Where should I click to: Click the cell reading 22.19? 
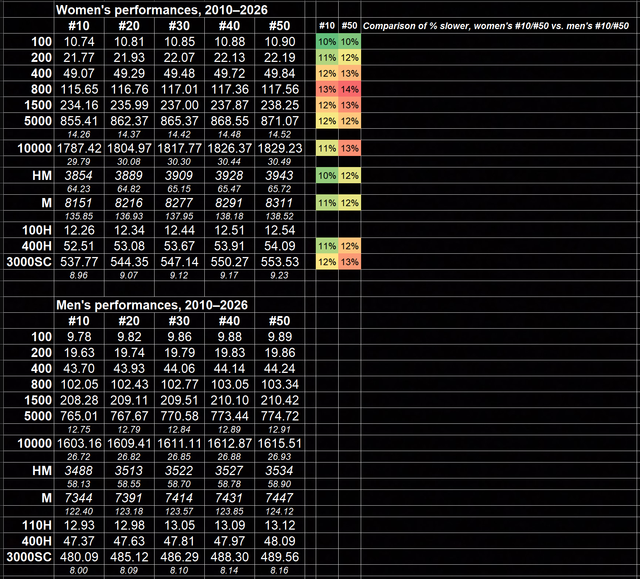pos(280,58)
